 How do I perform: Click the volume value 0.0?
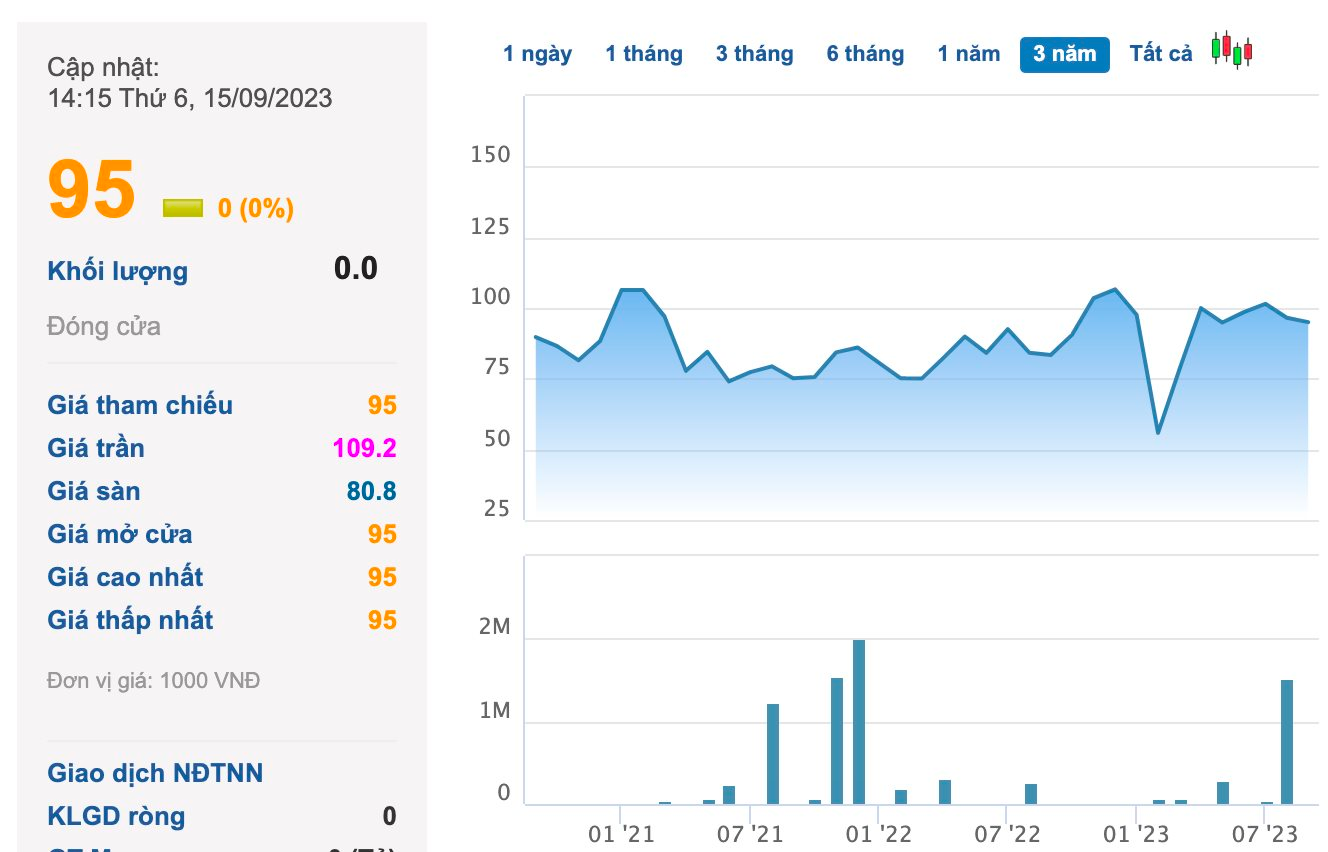(356, 268)
